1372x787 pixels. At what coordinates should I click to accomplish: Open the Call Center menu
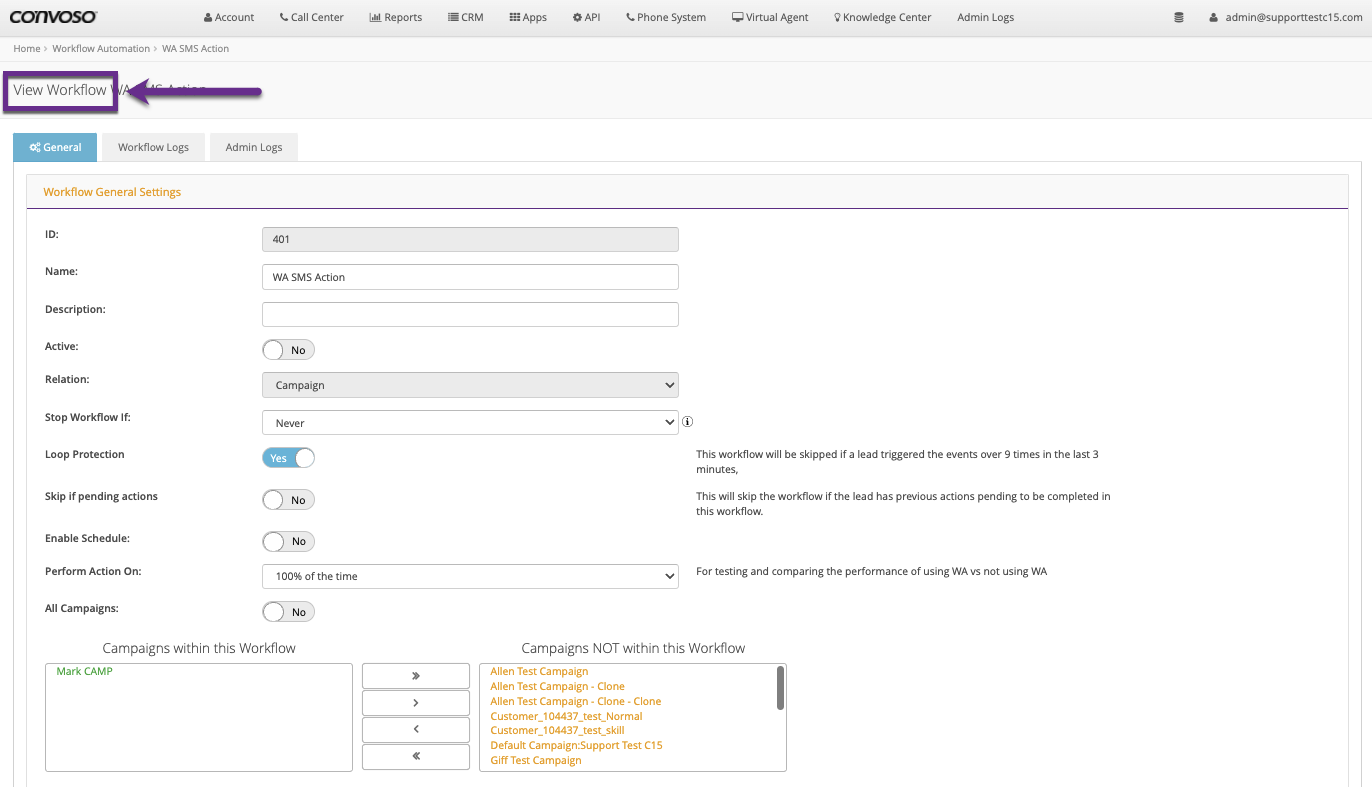(311, 17)
